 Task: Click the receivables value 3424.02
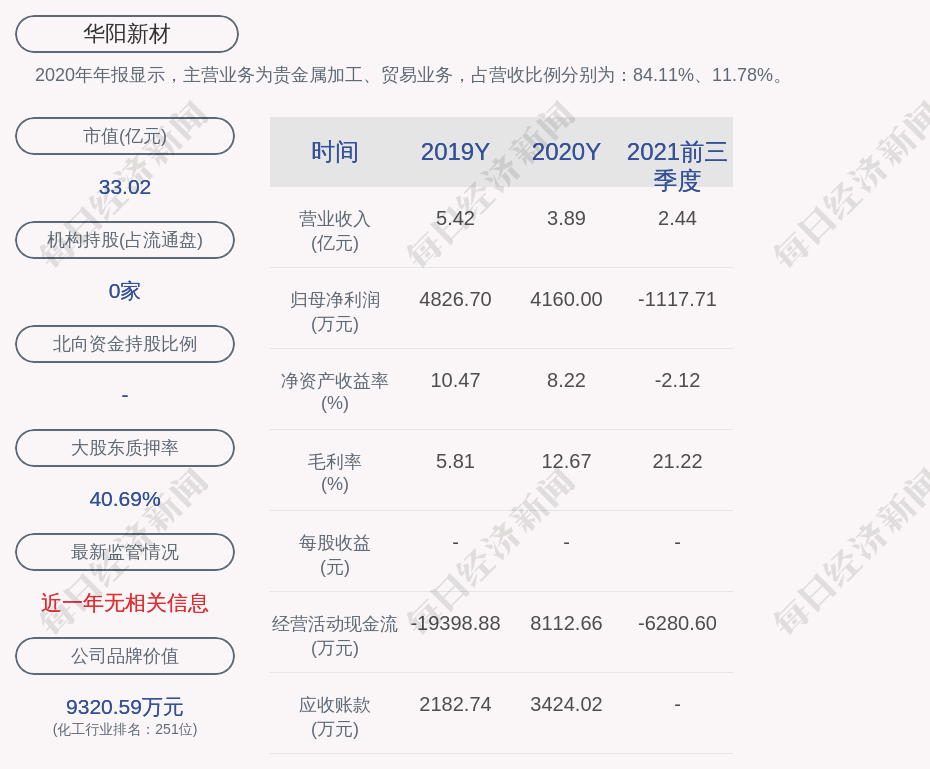566,704
